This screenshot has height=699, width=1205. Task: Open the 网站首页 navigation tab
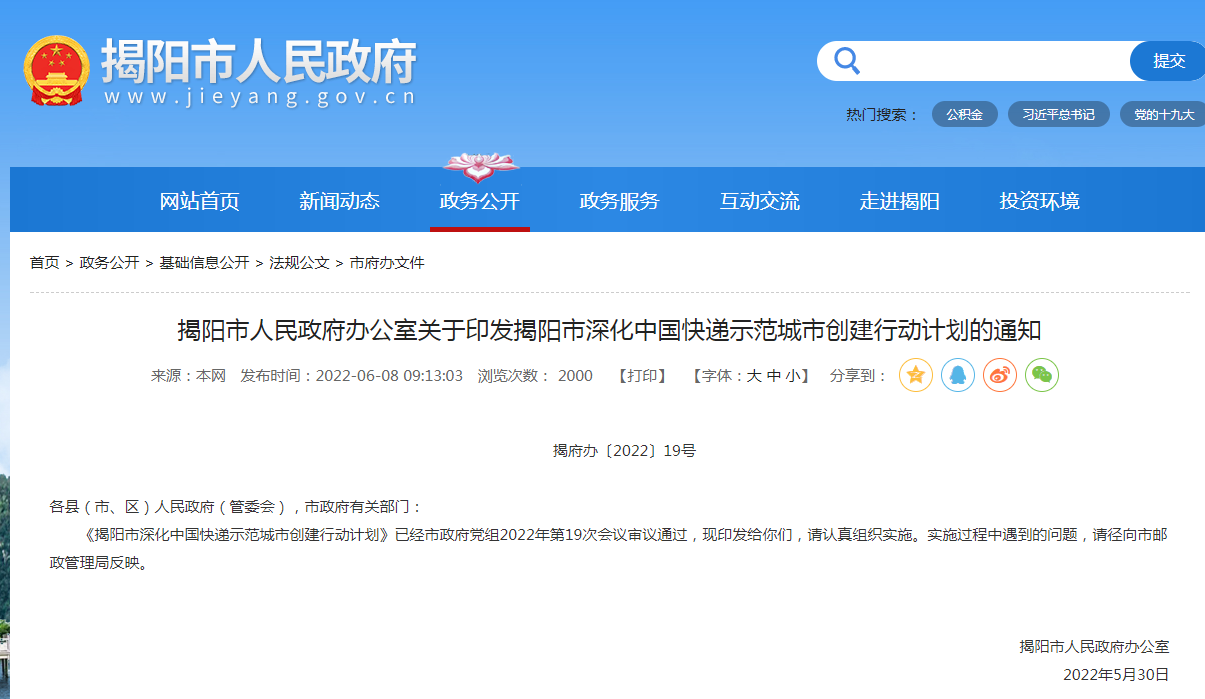point(200,201)
